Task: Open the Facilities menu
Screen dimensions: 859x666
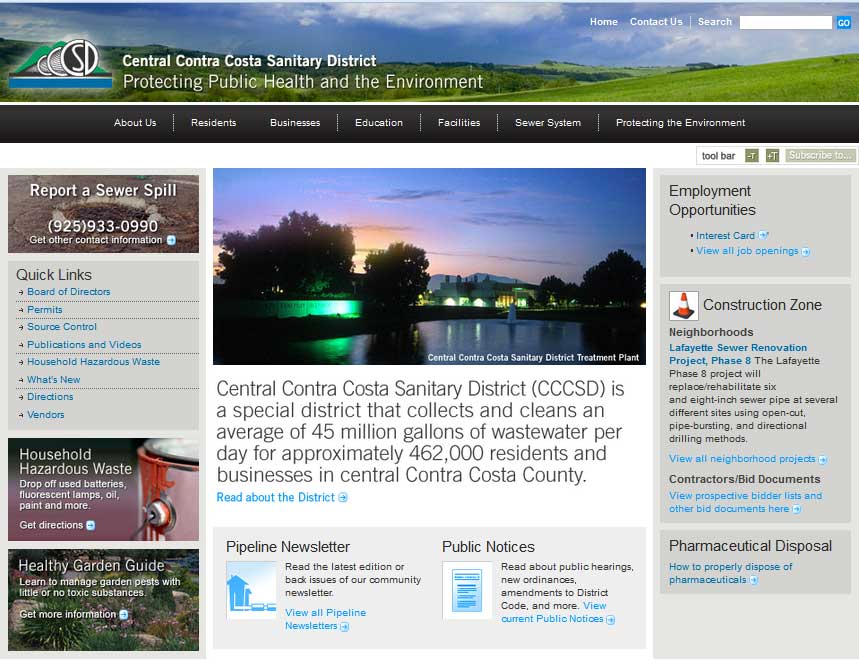Action: point(459,123)
